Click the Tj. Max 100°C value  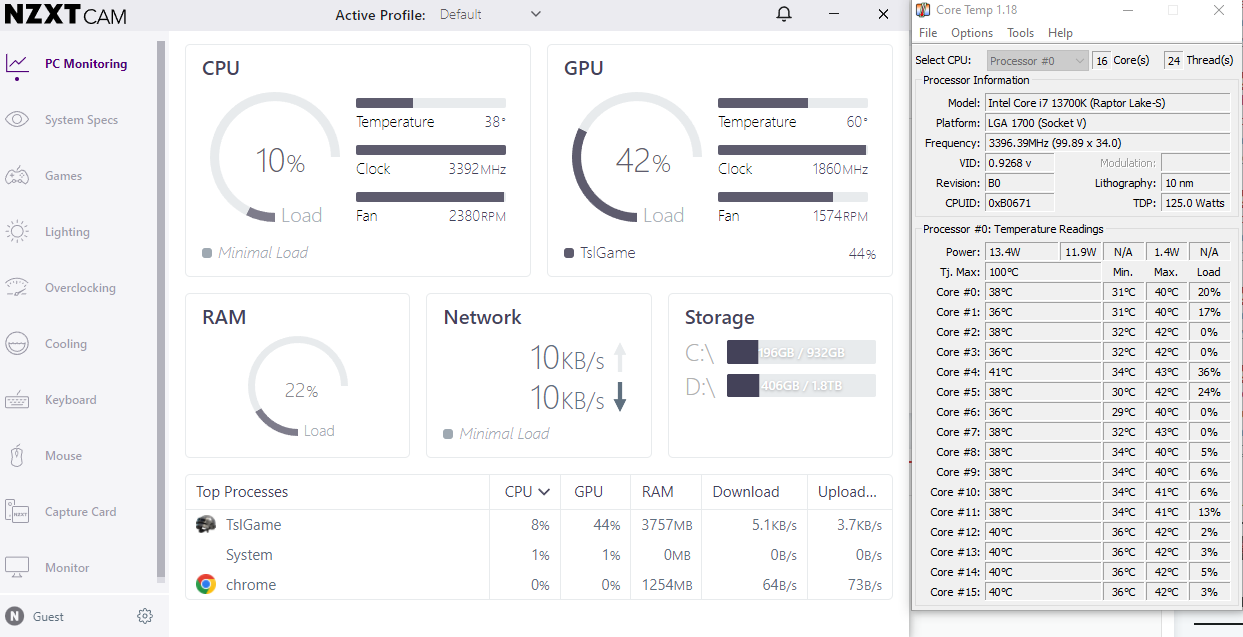click(x=1044, y=272)
